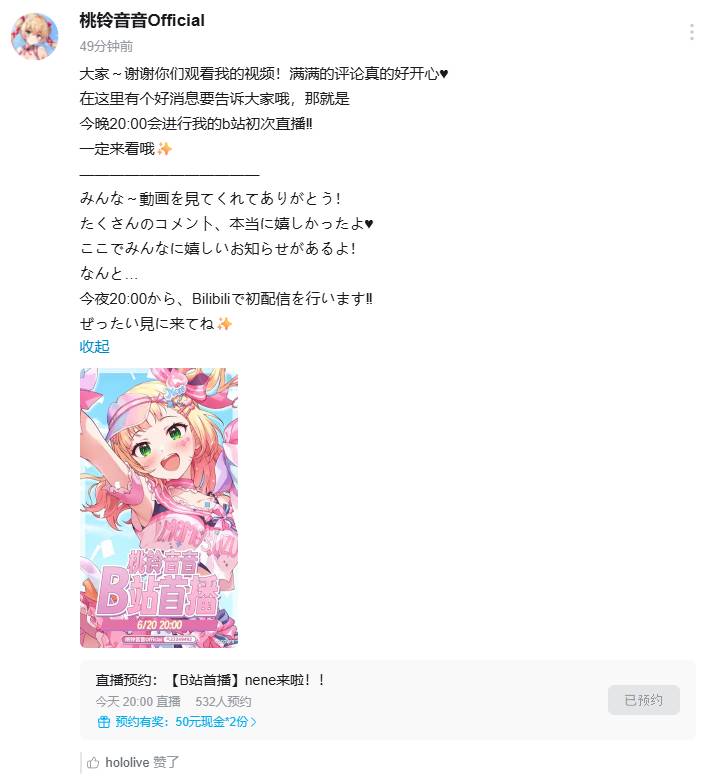Open 【B站首播】nene来啦 live reservation title

click(246, 680)
